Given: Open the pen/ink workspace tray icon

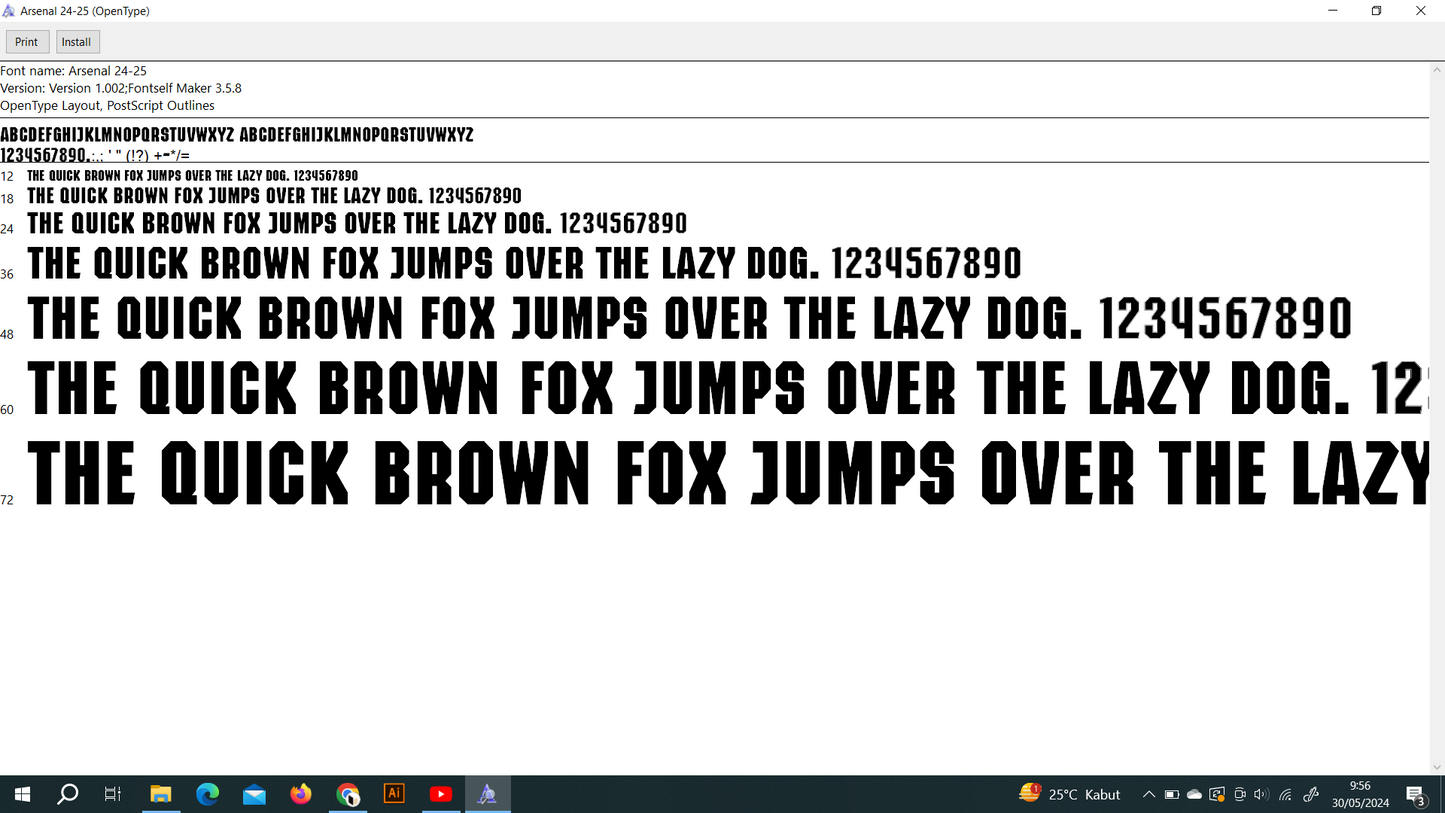Looking at the screenshot, I should tap(1311, 795).
